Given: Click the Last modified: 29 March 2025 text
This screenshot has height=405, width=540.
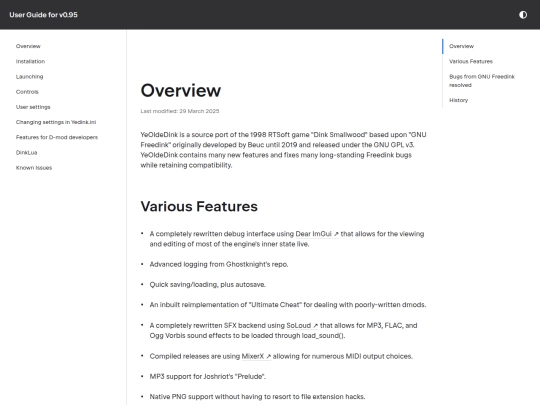Looking at the screenshot, I should [x=180, y=111].
